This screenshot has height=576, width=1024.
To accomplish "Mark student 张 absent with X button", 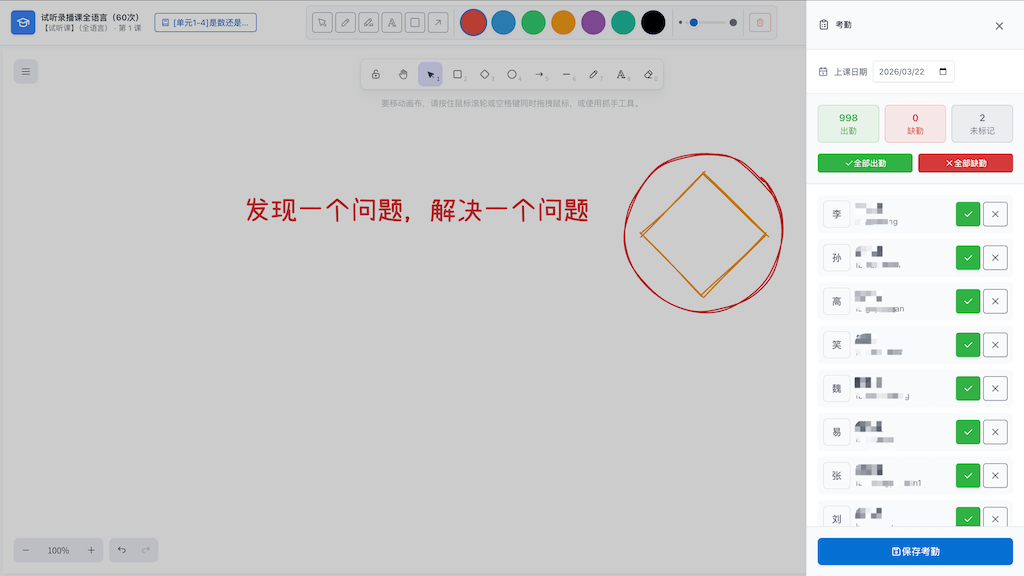I will coord(995,475).
